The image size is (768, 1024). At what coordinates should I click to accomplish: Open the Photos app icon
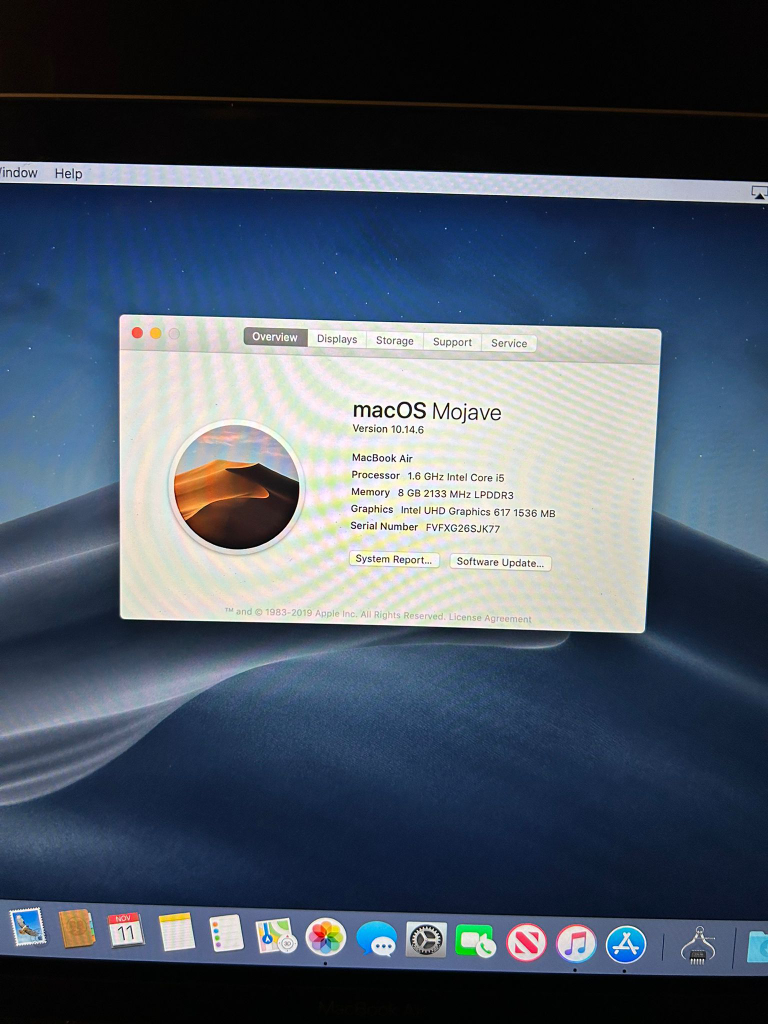(325, 937)
